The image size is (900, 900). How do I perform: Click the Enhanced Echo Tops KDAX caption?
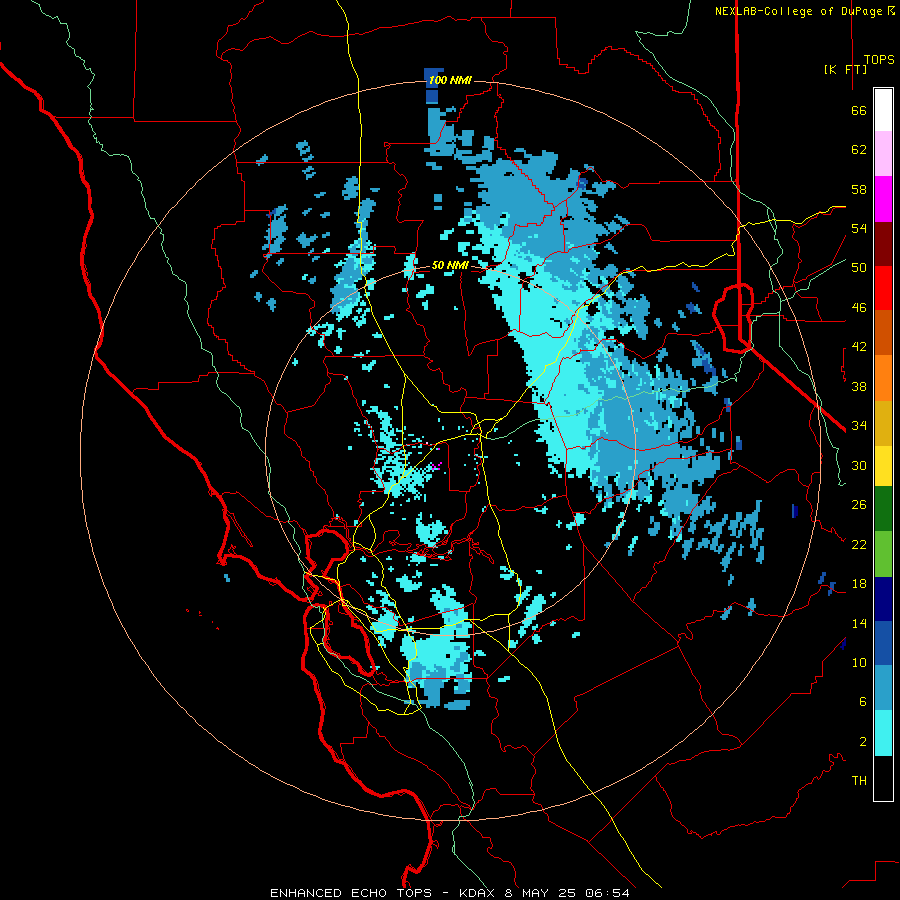tap(449, 893)
